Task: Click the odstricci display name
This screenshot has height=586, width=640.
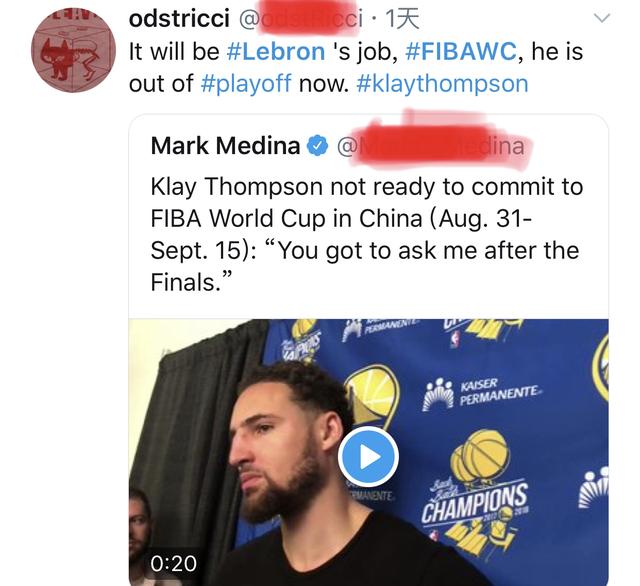Action: click(x=179, y=19)
